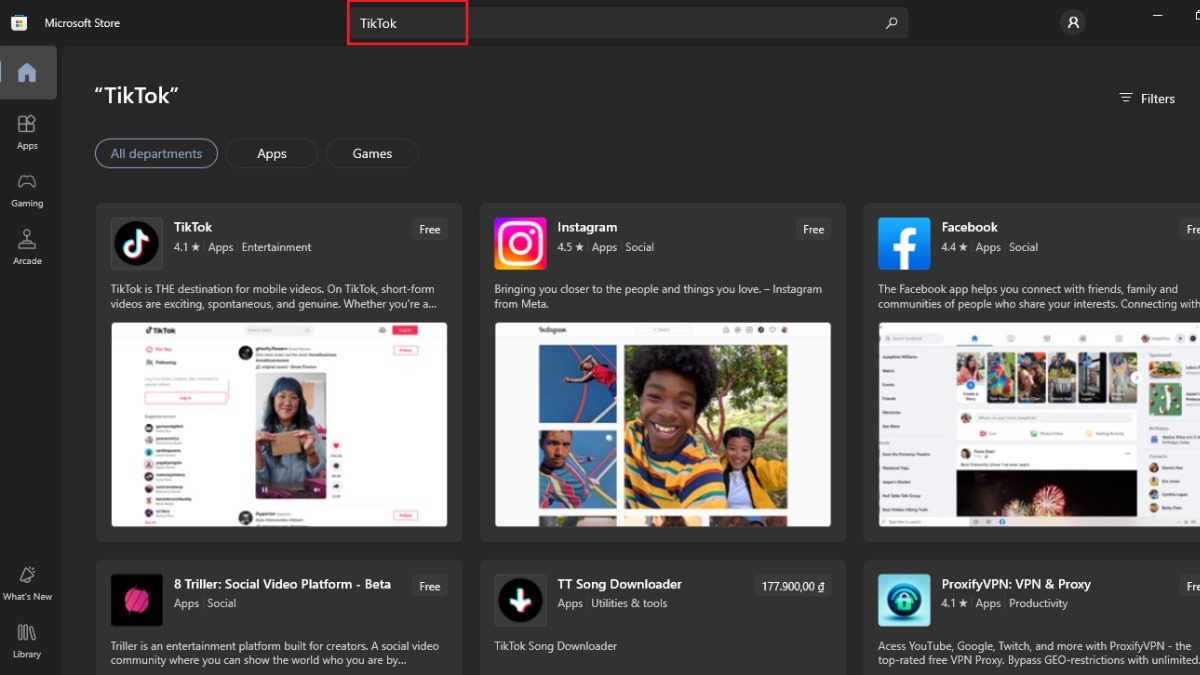Click Facebook's 4.4 star rating
The width and height of the screenshot is (1200, 675).
click(x=955, y=247)
